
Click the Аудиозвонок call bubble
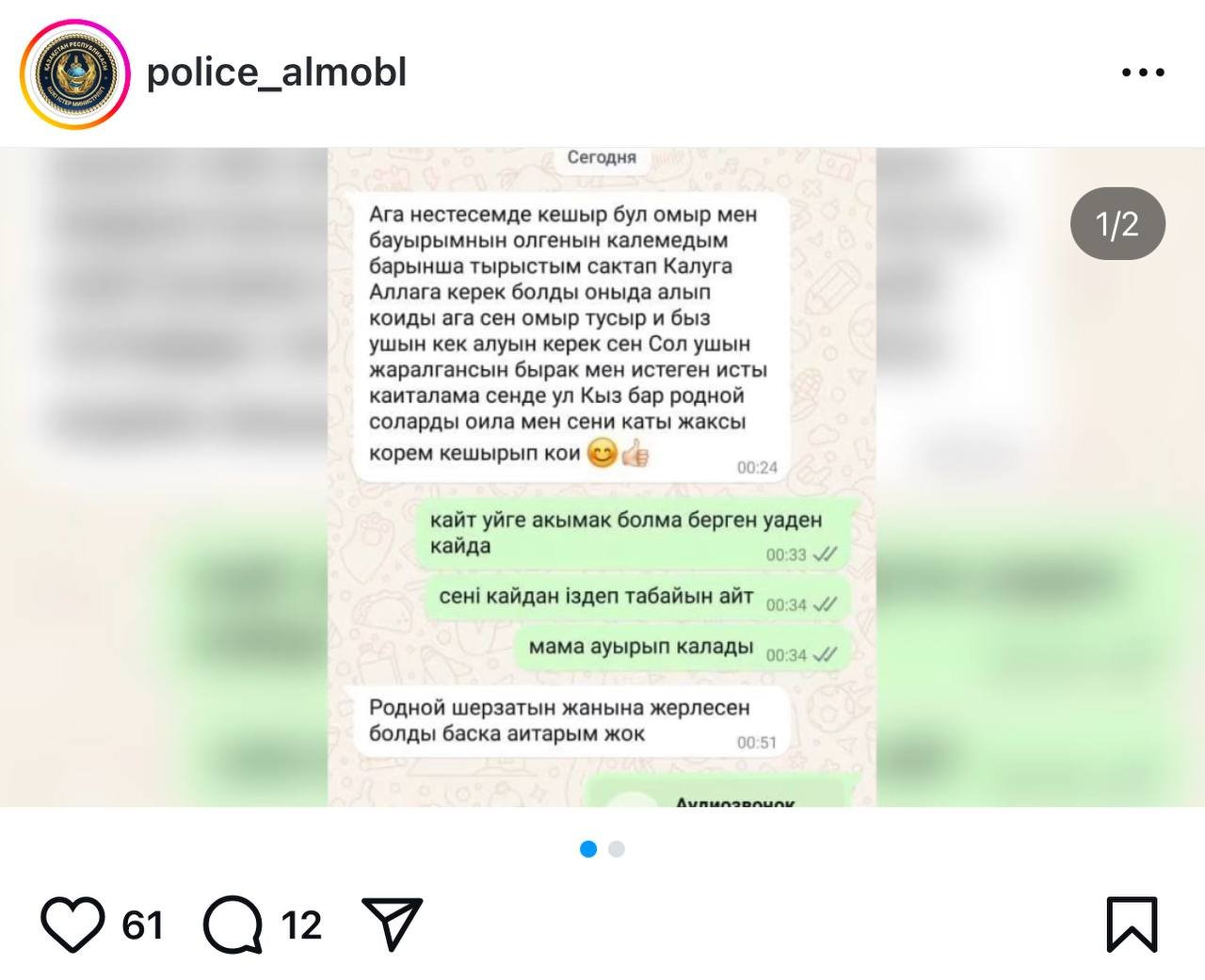[715, 792]
